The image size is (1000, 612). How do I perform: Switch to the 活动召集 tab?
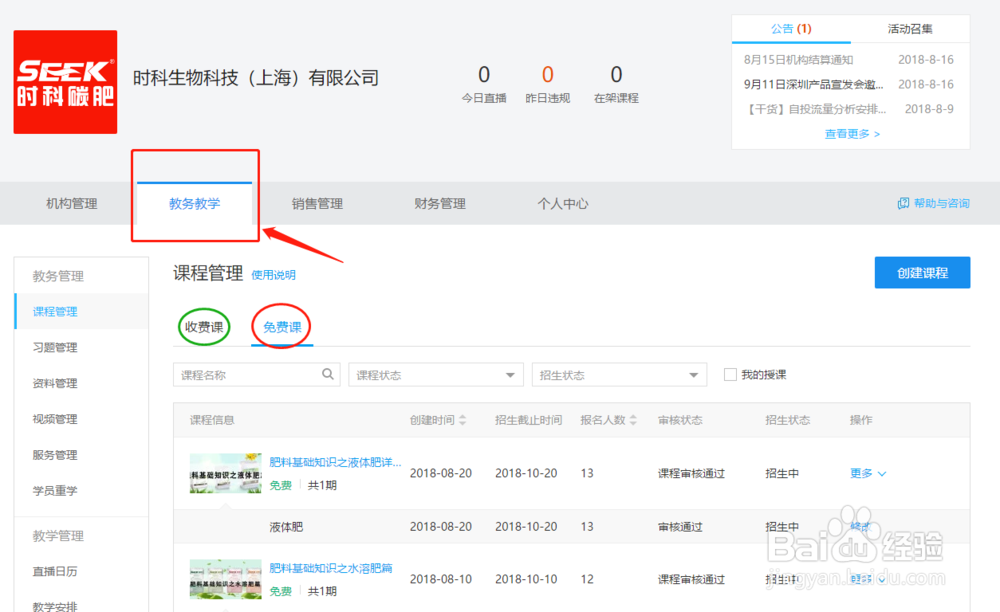(x=910, y=29)
